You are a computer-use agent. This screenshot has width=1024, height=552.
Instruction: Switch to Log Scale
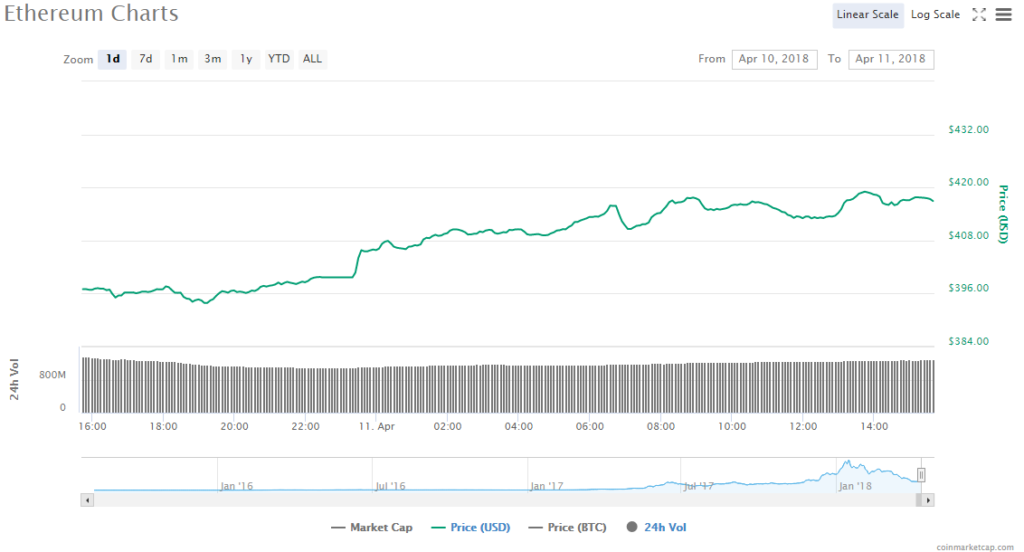click(935, 14)
